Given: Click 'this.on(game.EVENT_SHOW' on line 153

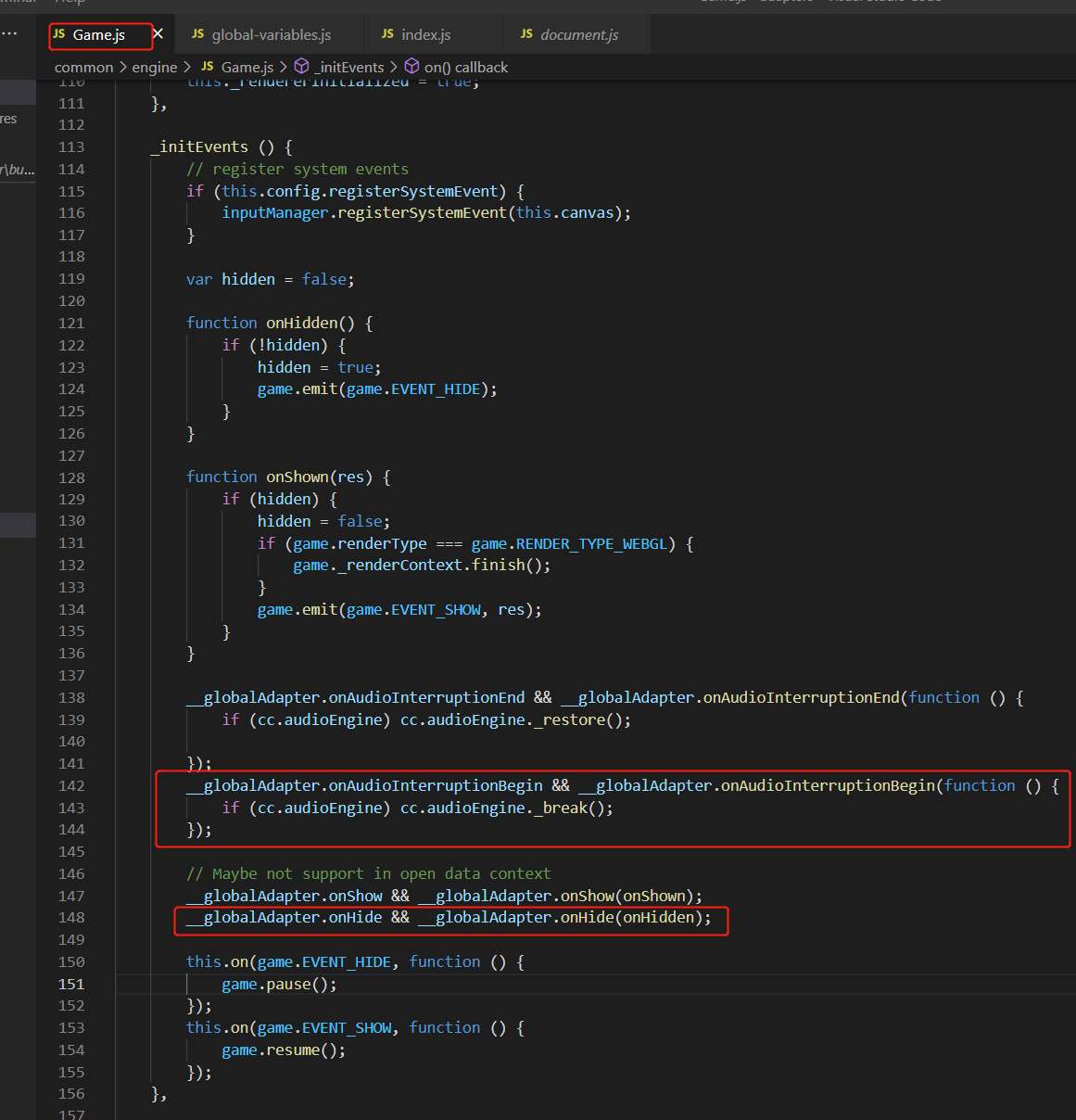Looking at the screenshot, I should 289,1028.
